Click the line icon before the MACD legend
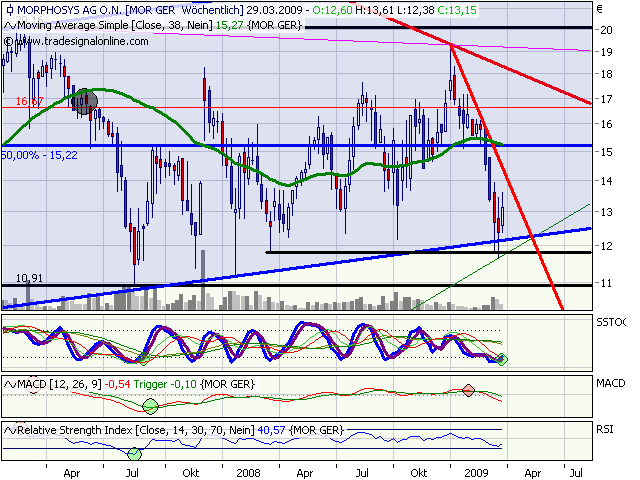This screenshot has height=480, width=640. point(9,385)
